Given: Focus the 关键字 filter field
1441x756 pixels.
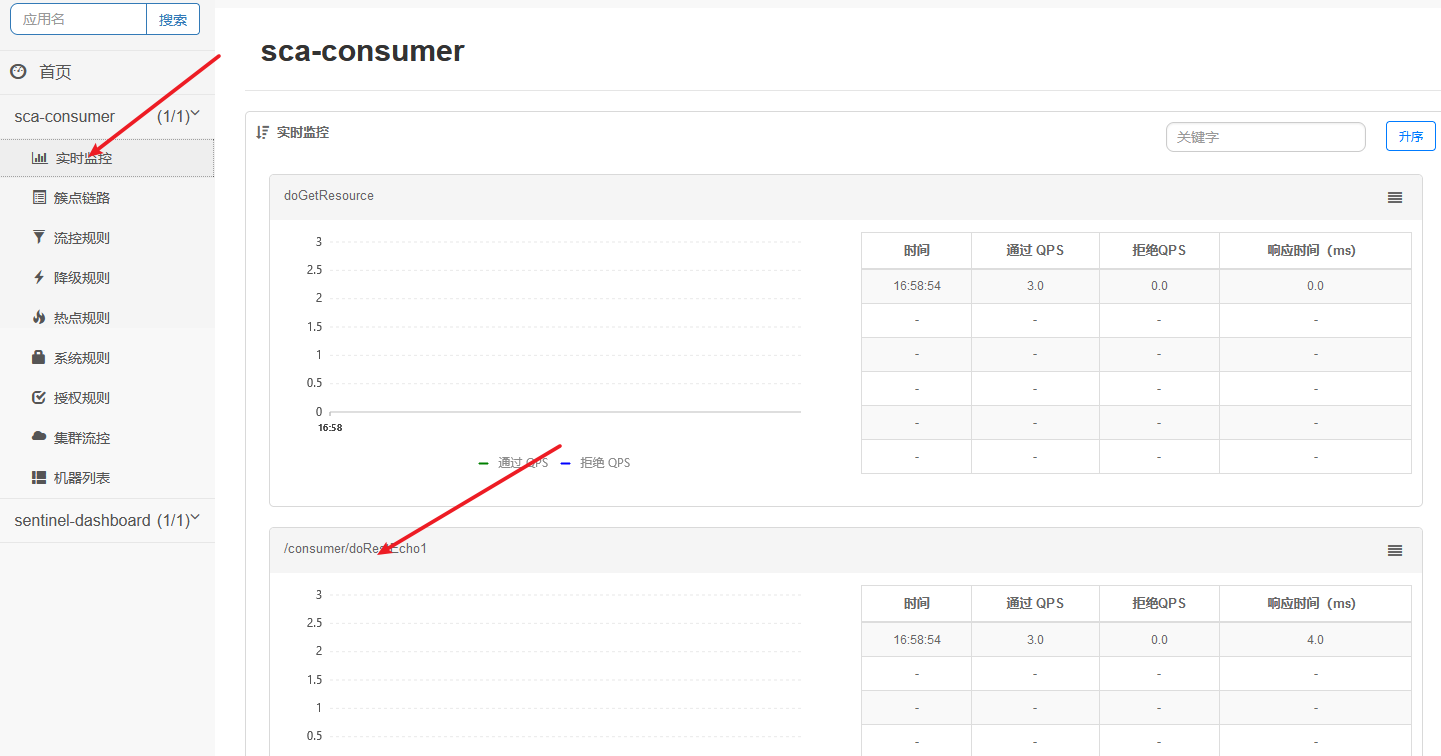Looking at the screenshot, I should click(1266, 137).
